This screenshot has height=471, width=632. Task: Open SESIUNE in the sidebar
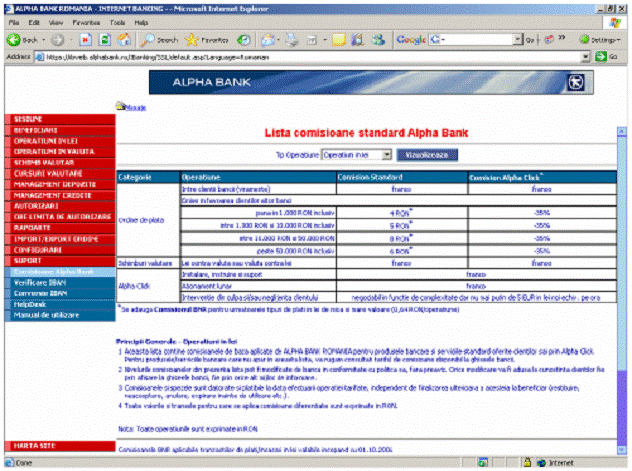coord(60,119)
